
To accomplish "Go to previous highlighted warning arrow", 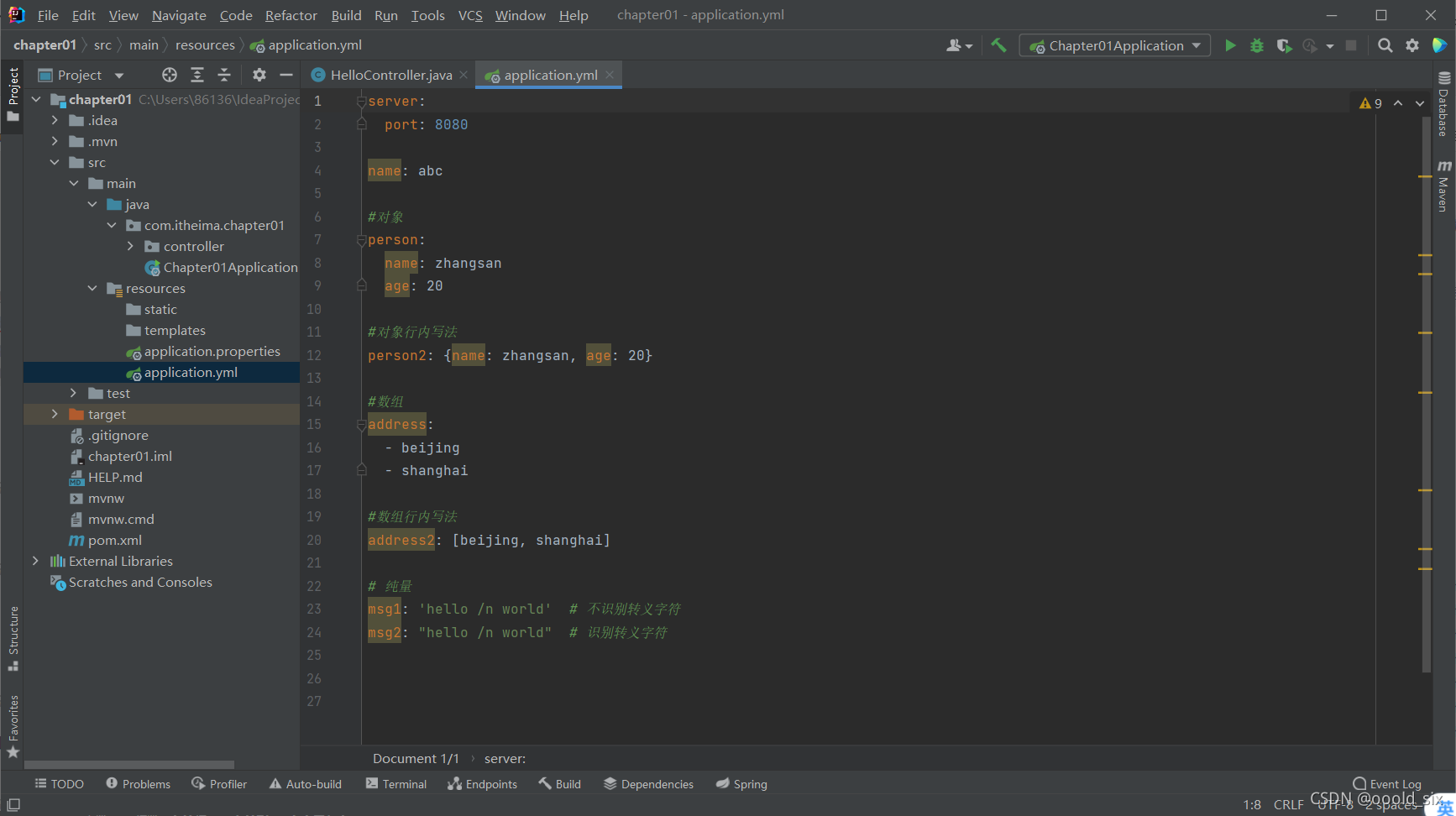I will point(1398,103).
